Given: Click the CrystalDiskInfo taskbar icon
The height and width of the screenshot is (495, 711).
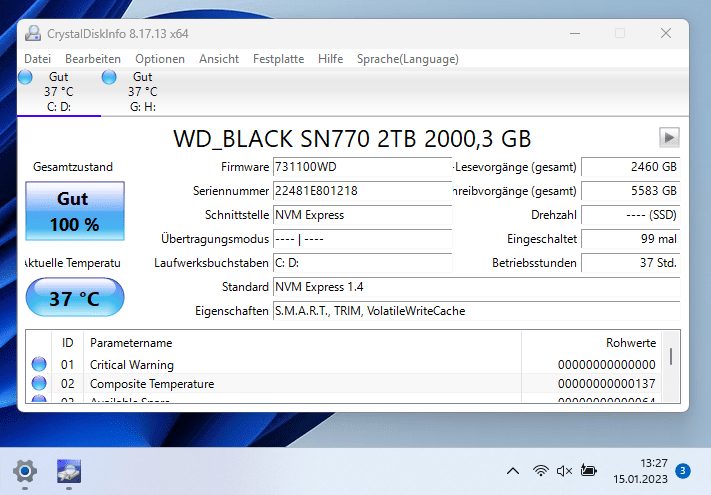Looking at the screenshot, I should pyautogui.click(x=69, y=471).
